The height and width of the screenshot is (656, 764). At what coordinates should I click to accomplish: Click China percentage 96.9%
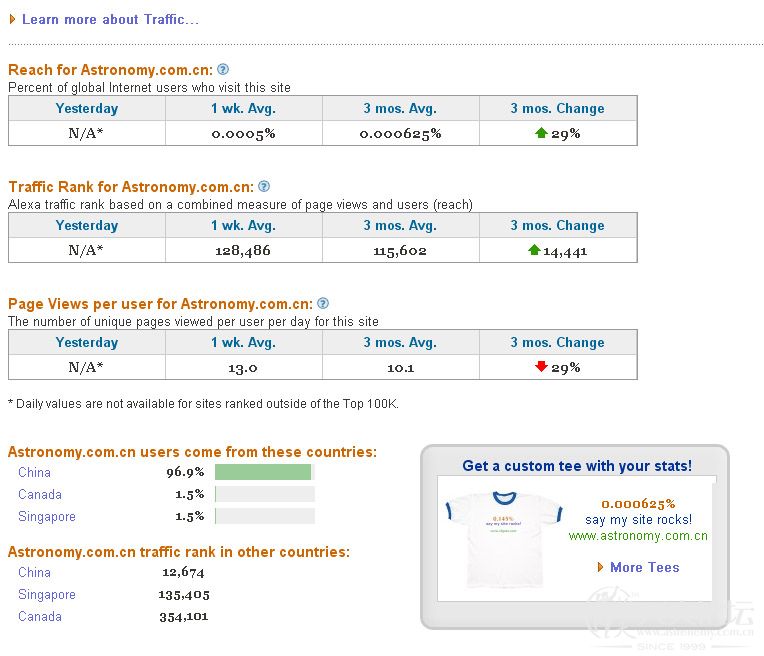(185, 472)
